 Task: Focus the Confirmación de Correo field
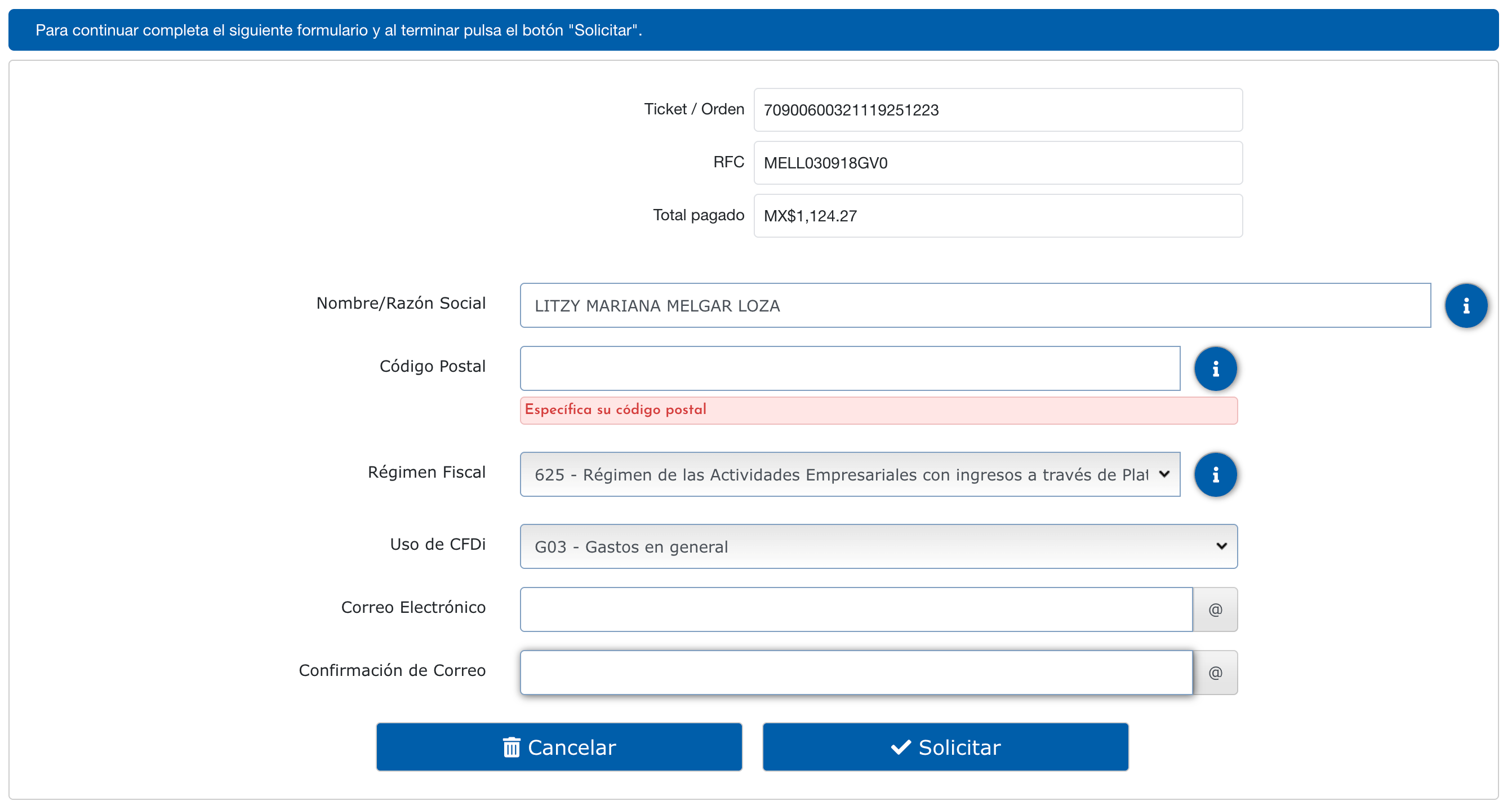[856, 672]
